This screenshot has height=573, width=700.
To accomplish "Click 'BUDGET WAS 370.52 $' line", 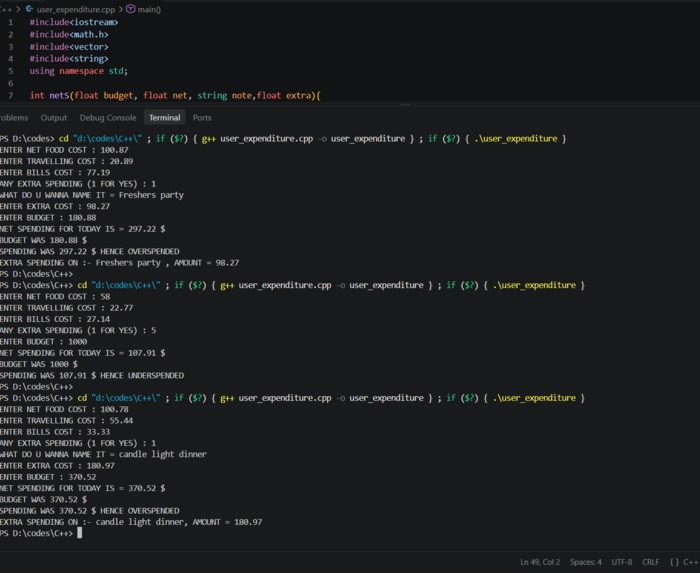I will (x=43, y=499).
